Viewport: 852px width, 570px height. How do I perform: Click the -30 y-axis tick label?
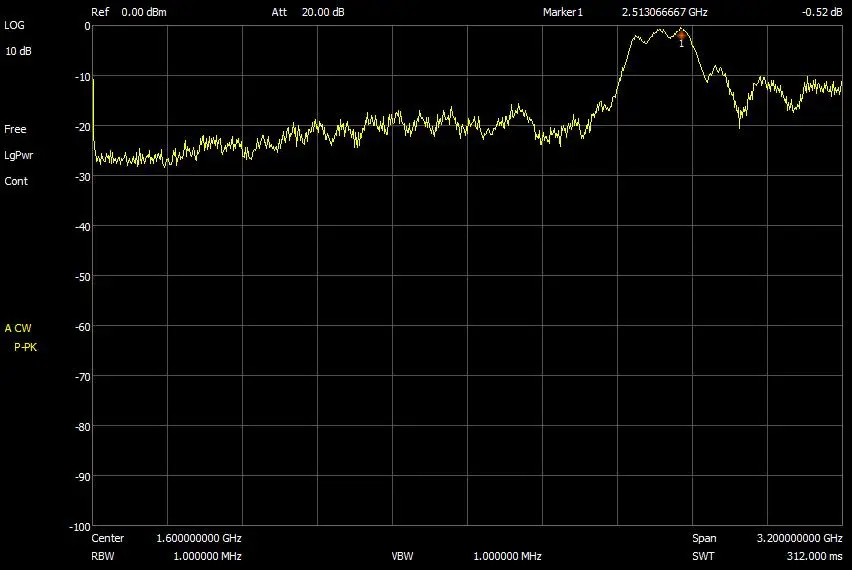click(83, 177)
